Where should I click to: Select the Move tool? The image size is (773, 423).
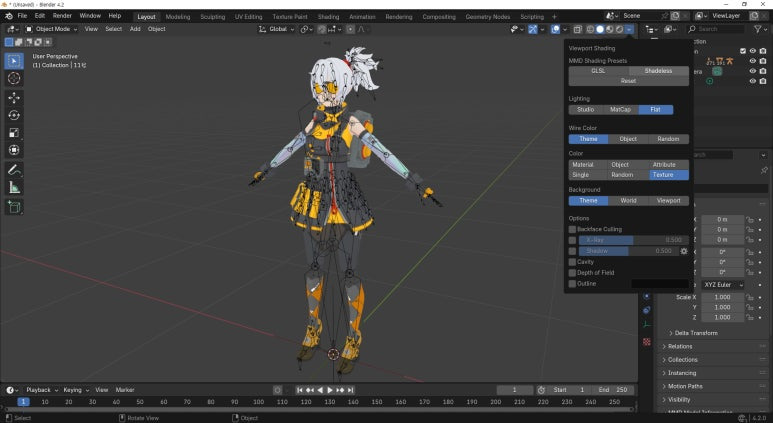coord(14,98)
